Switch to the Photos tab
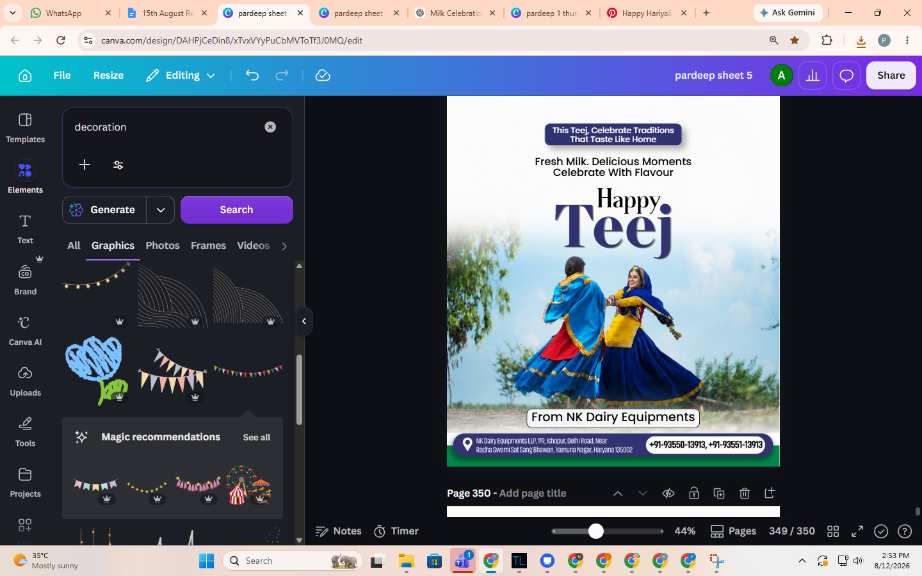This screenshot has height=576, width=922. [x=162, y=245]
